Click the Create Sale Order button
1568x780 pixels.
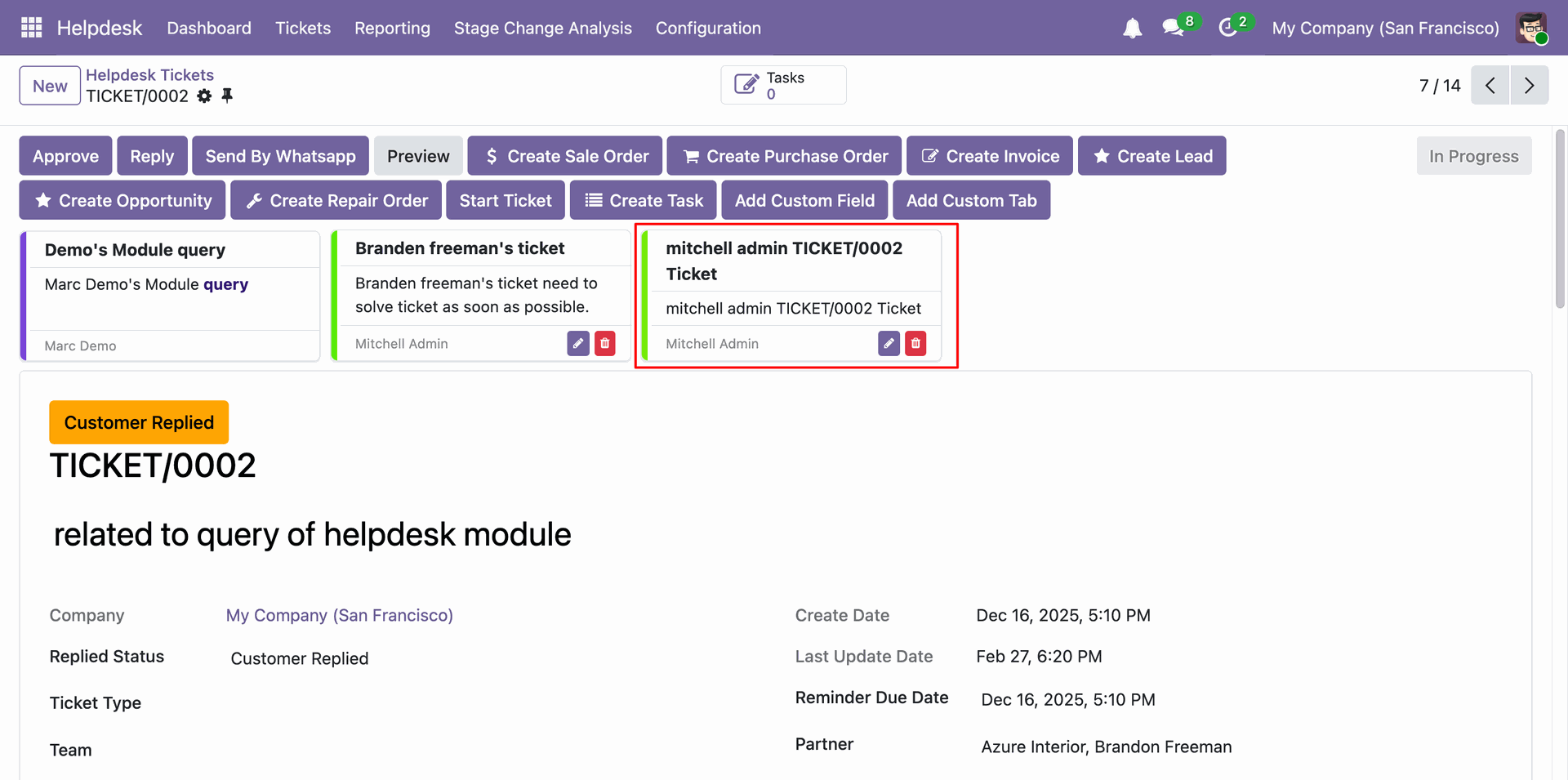click(x=565, y=156)
